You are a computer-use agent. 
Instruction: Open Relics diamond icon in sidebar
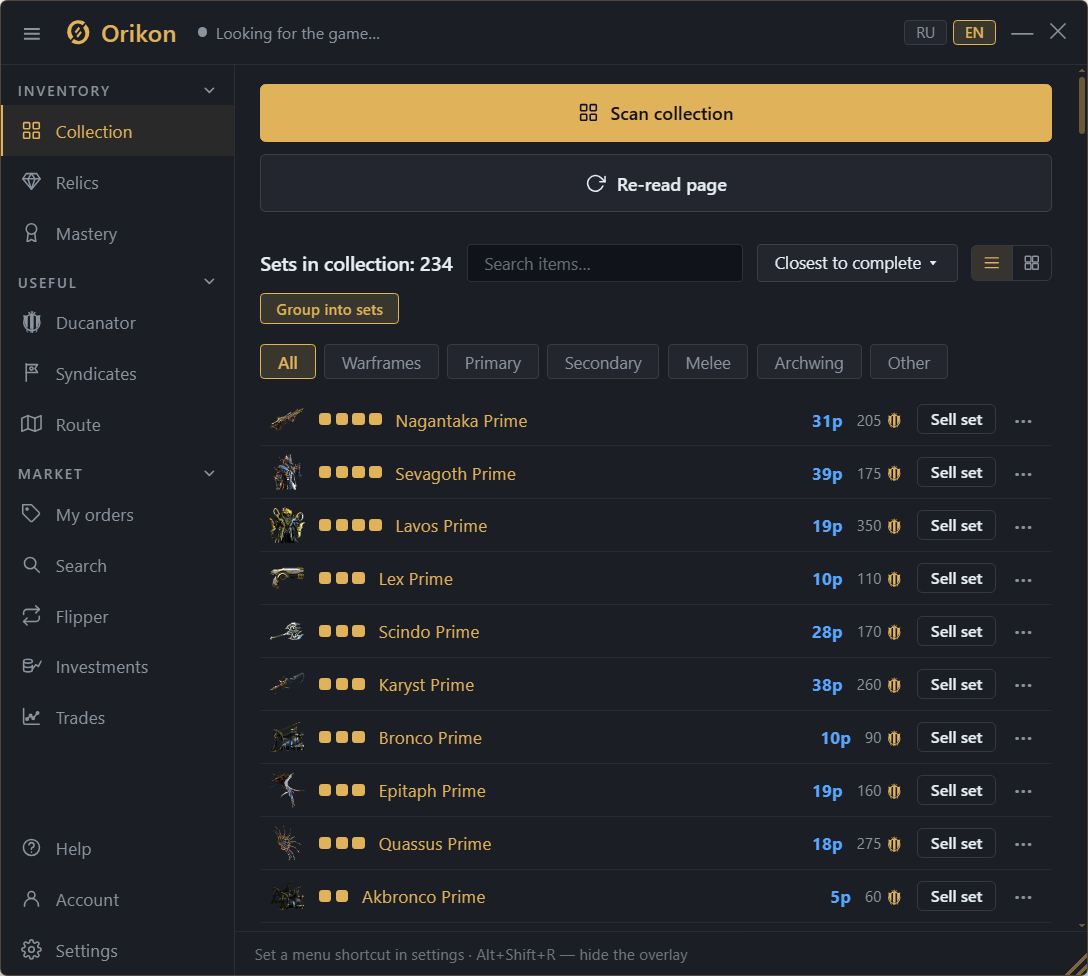point(31,182)
